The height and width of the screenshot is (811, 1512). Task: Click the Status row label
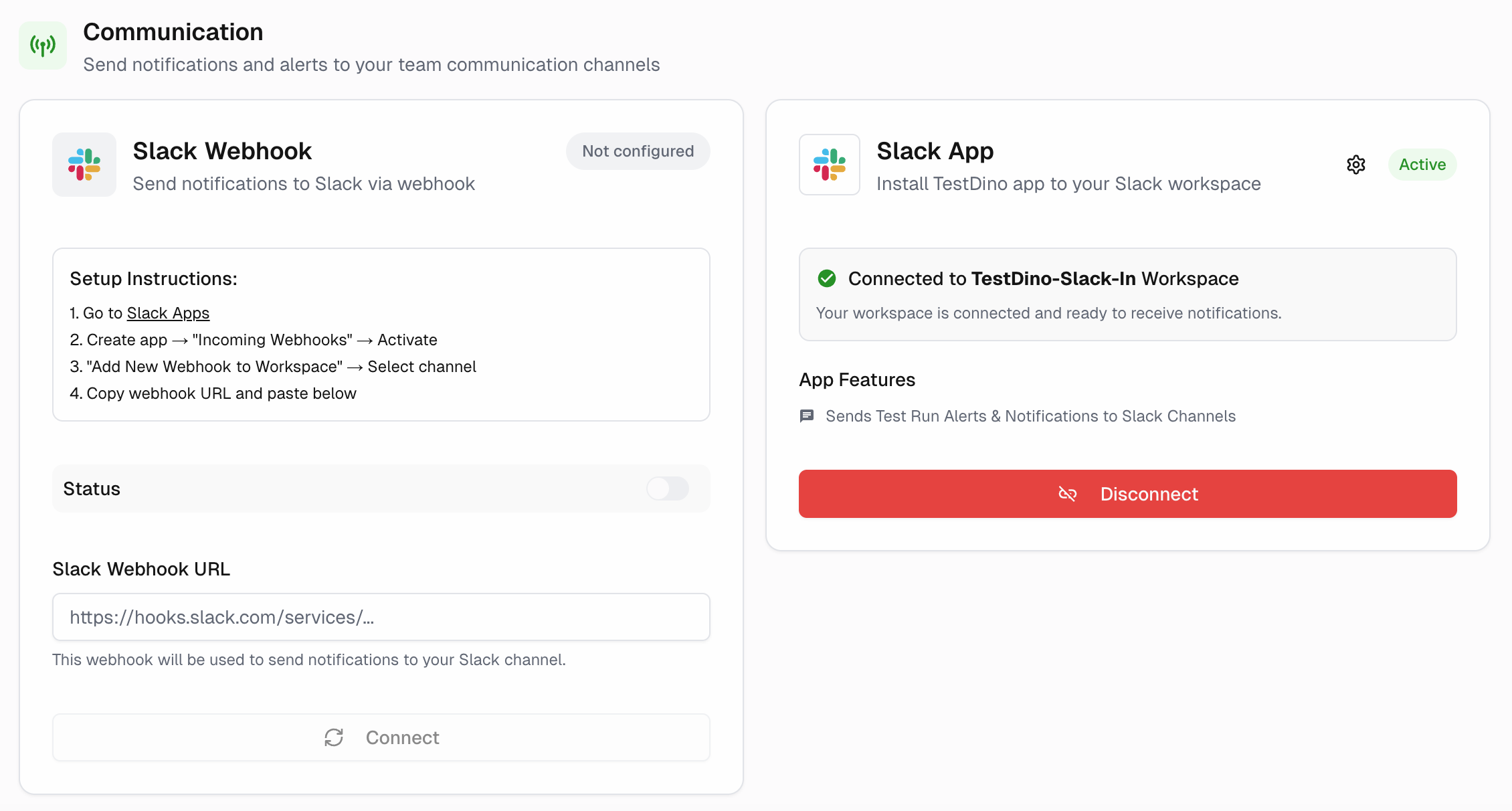[92, 489]
